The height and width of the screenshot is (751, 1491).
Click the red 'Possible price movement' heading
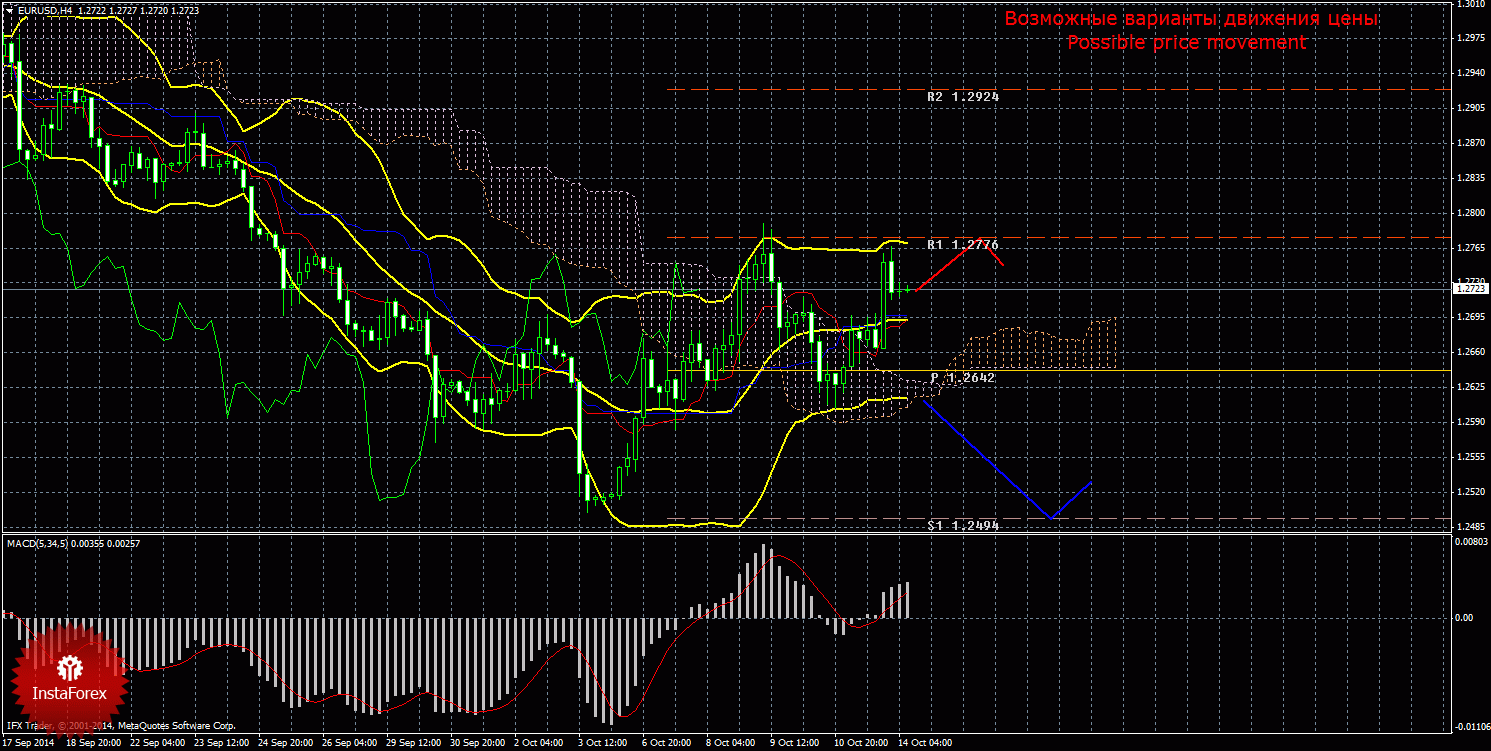[1186, 43]
